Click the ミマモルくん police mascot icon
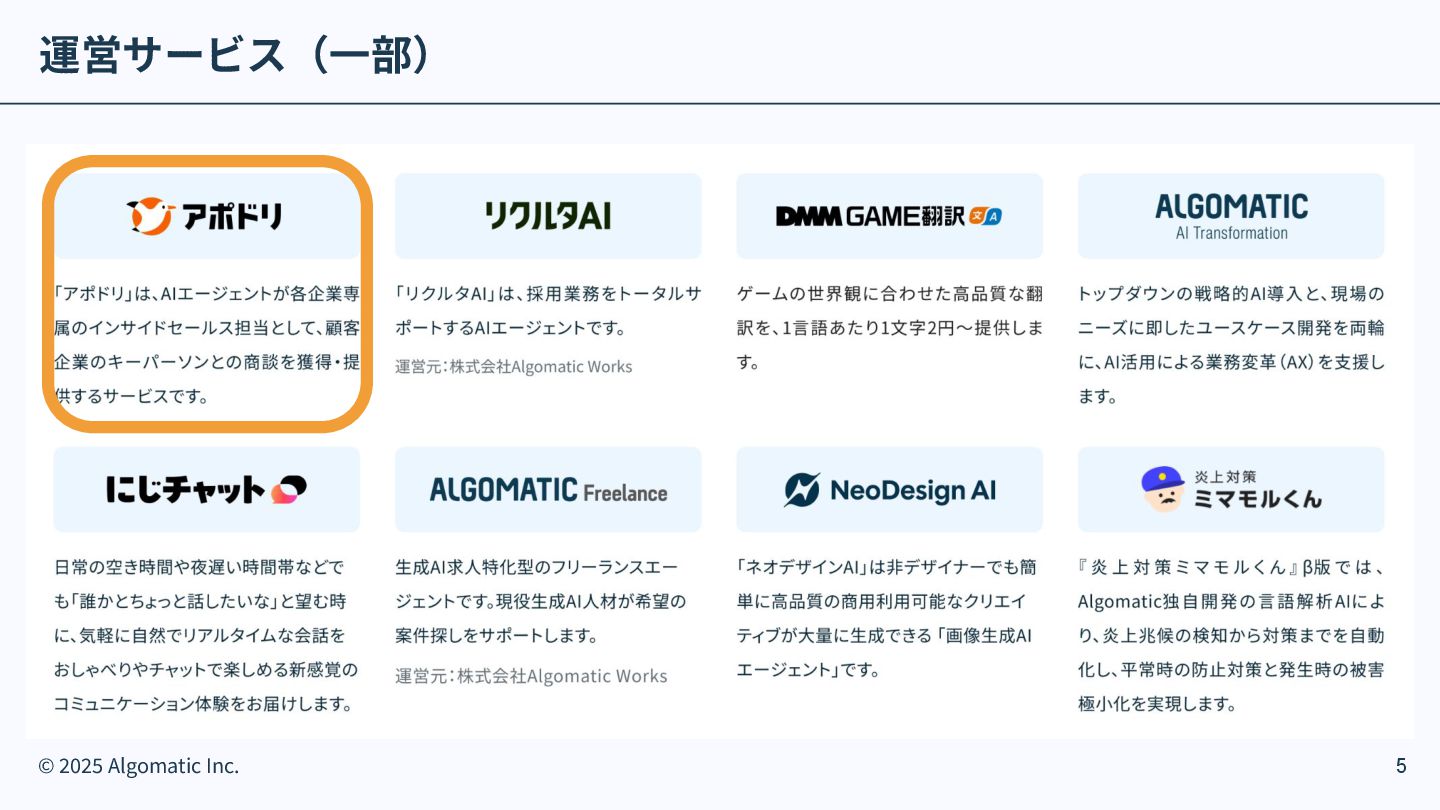 point(1163,489)
